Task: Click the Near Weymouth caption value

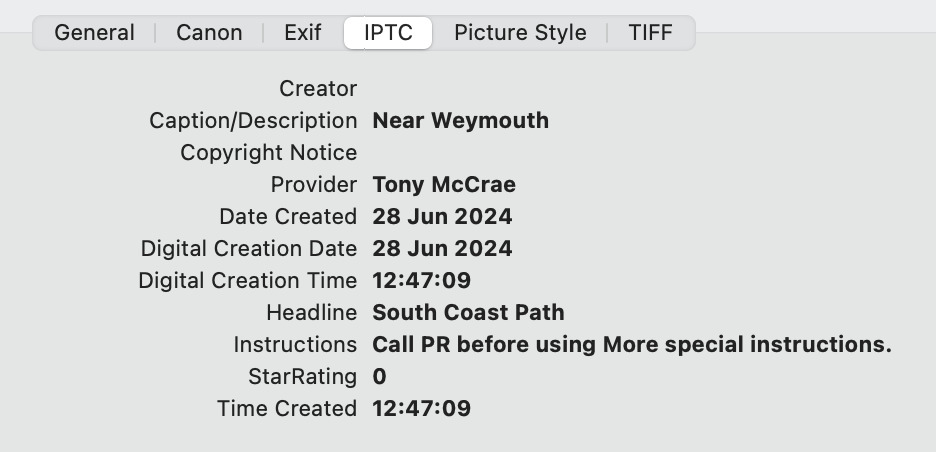Action: click(460, 121)
